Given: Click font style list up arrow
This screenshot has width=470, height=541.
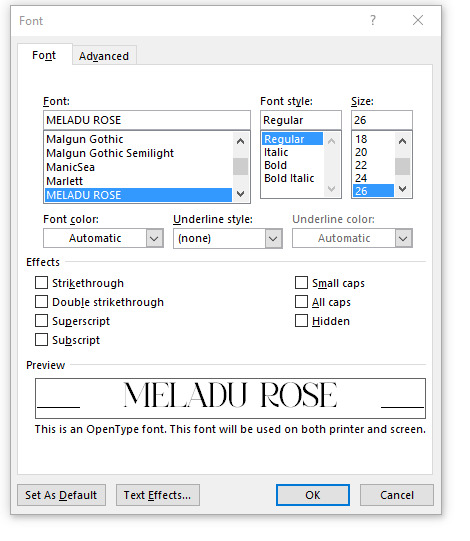Looking at the screenshot, I should (x=332, y=141).
